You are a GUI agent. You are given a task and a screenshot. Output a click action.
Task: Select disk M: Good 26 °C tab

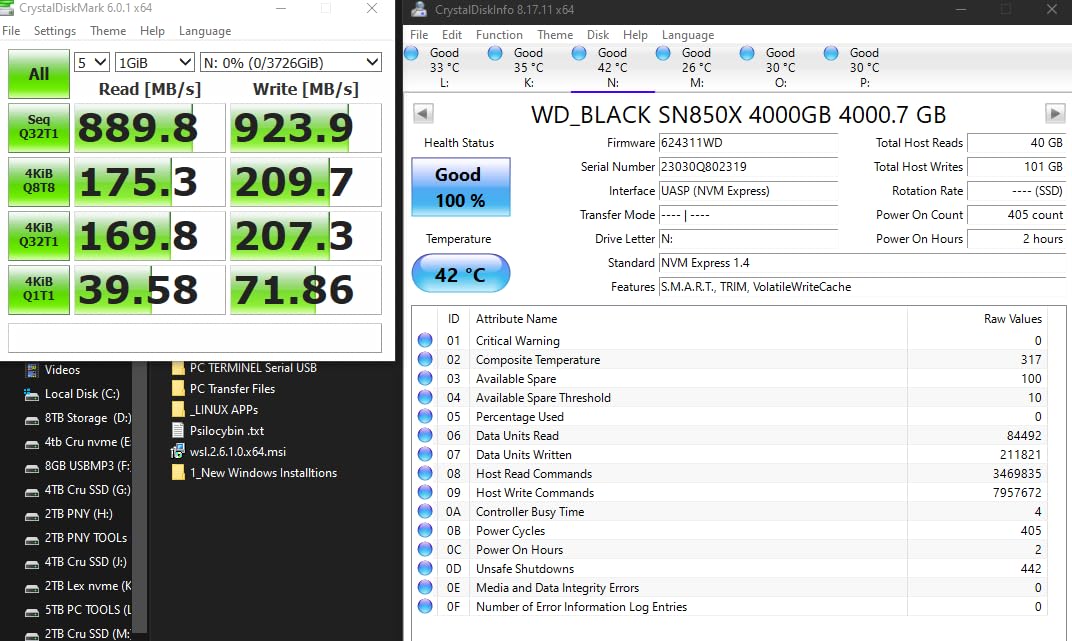[697, 68]
